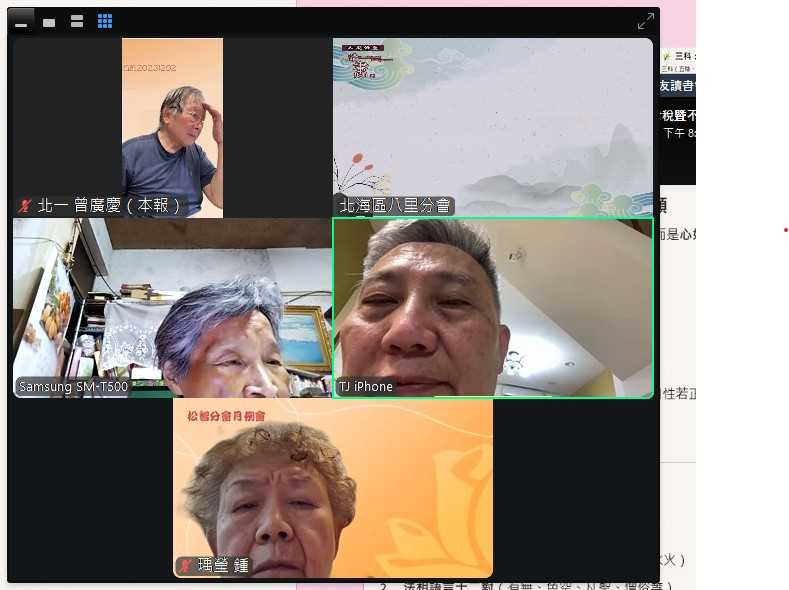This screenshot has width=789, height=590.
Task: Click the 北一 曾廣慶（本報）name label
Action: click(110, 206)
